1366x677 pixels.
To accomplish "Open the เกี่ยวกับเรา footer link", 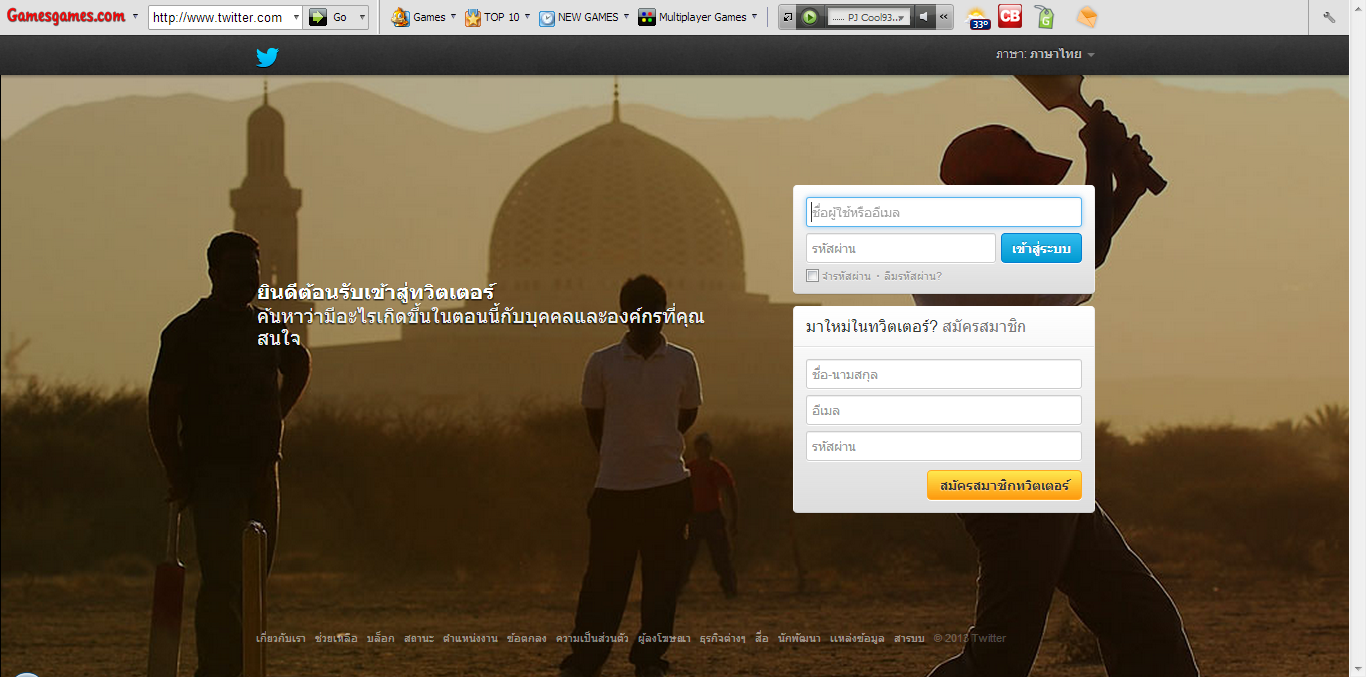I will [281, 638].
